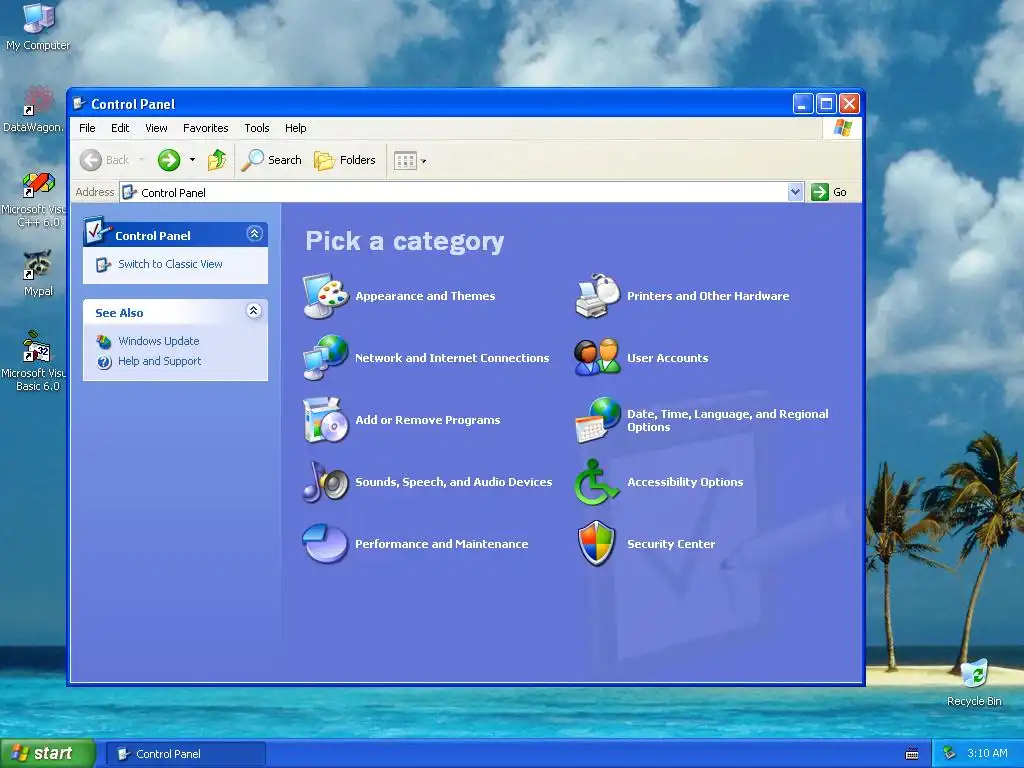
Task: Open Performance and Maintenance pie chart icon
Action: click(x=325, y=543)
